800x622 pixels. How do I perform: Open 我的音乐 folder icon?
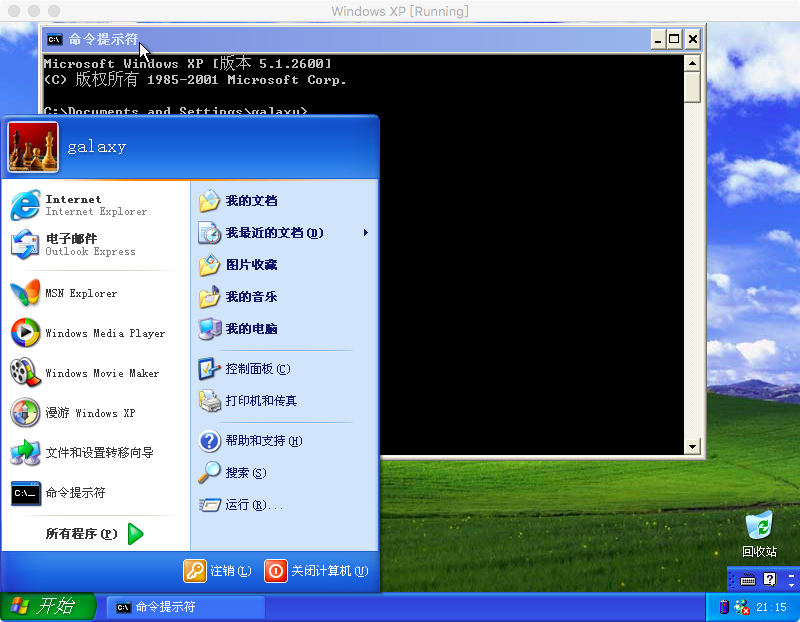[x=209, y=297]
